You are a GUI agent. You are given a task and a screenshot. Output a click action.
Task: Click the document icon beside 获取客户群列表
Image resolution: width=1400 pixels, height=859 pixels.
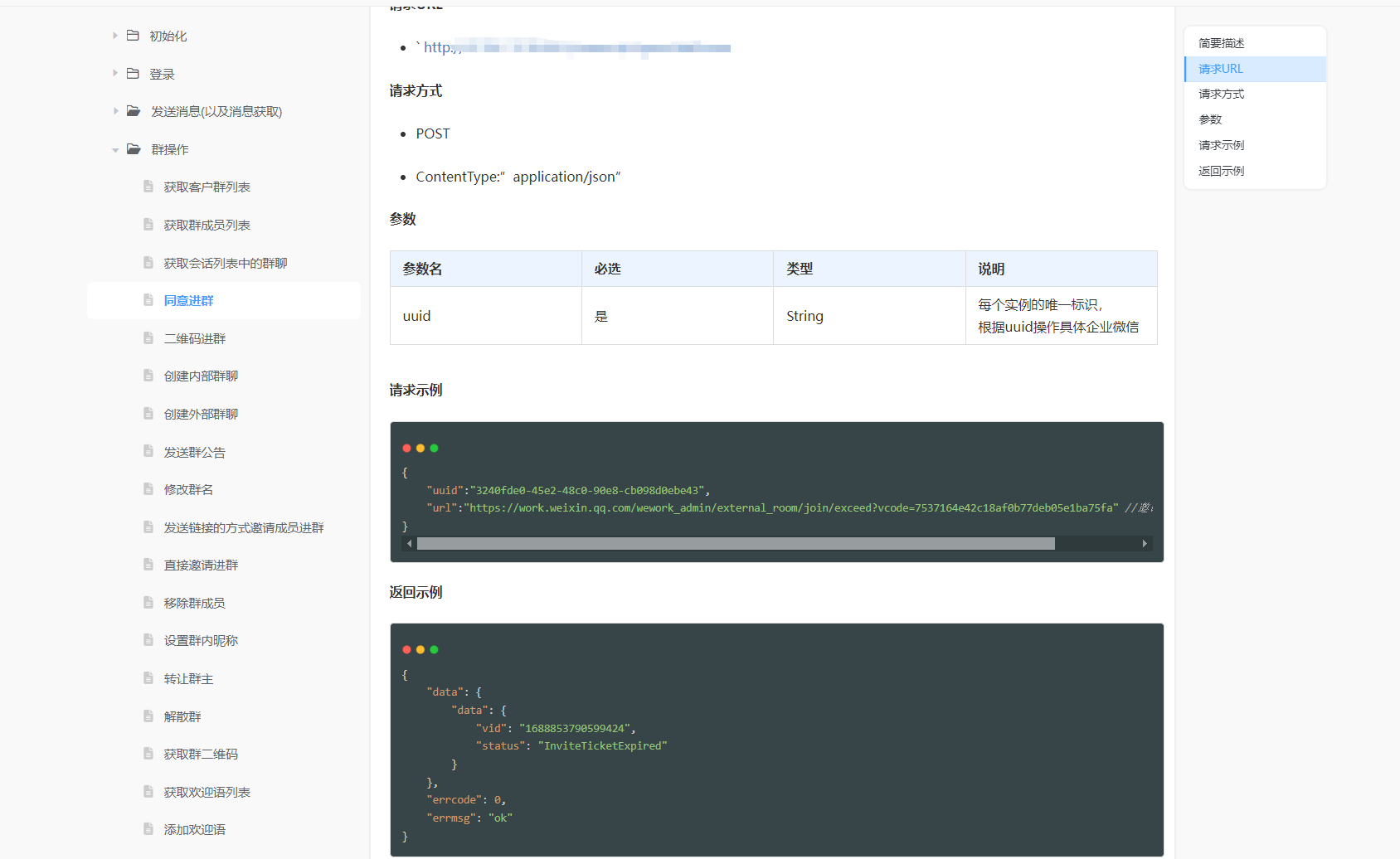click(148, 187)
